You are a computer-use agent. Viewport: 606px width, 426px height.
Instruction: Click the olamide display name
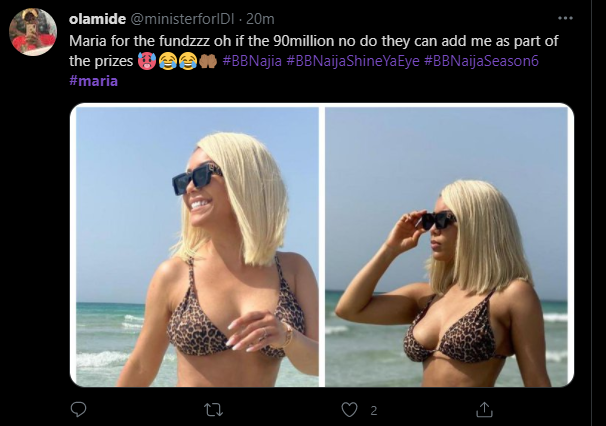click(x=97, y=19)
